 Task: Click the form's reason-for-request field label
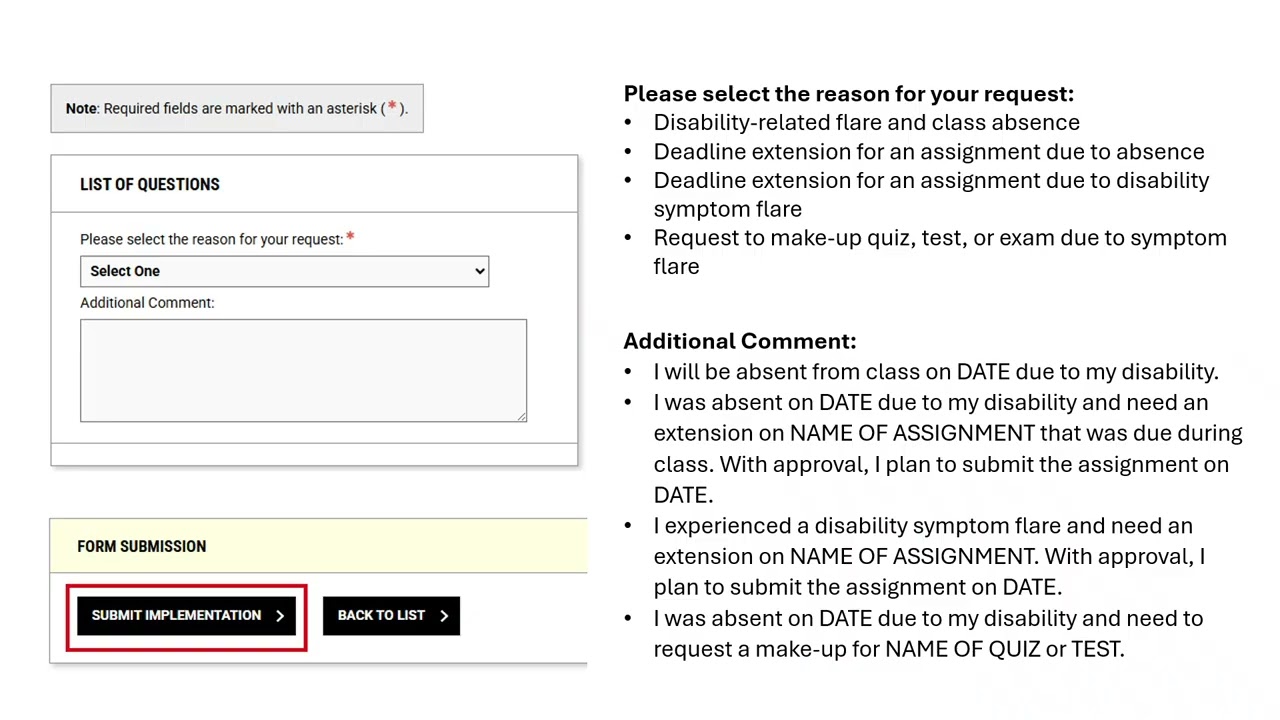tap(211, 239)
